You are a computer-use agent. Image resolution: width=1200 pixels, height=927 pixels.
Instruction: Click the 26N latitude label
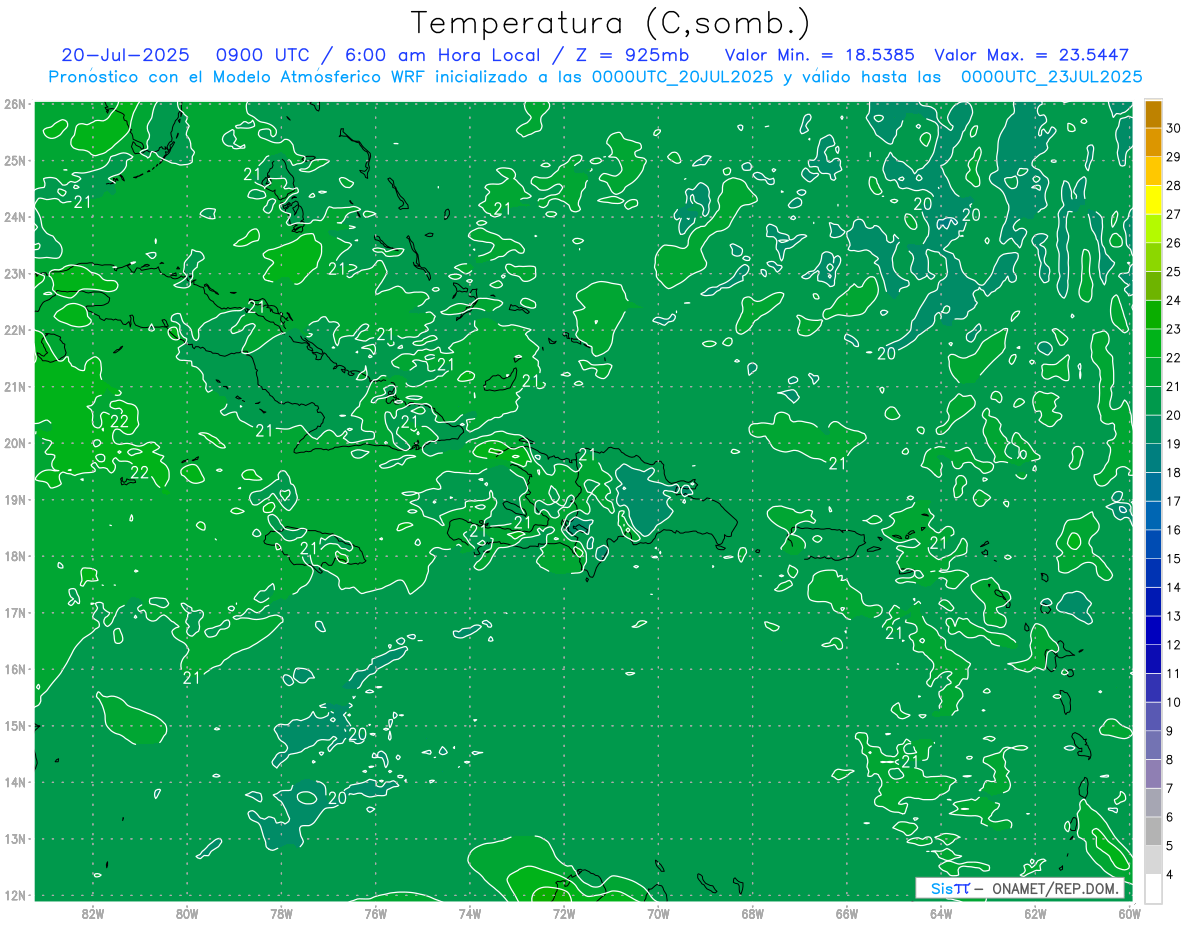pyautogui.click(x=14, y=104)
